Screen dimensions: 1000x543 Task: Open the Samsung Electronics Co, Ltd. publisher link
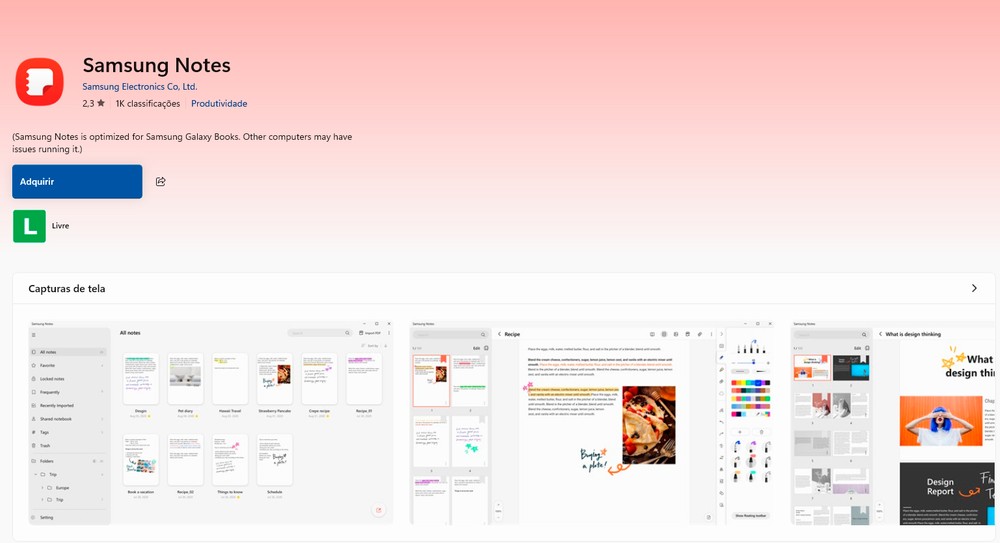(x=140, y=87)
